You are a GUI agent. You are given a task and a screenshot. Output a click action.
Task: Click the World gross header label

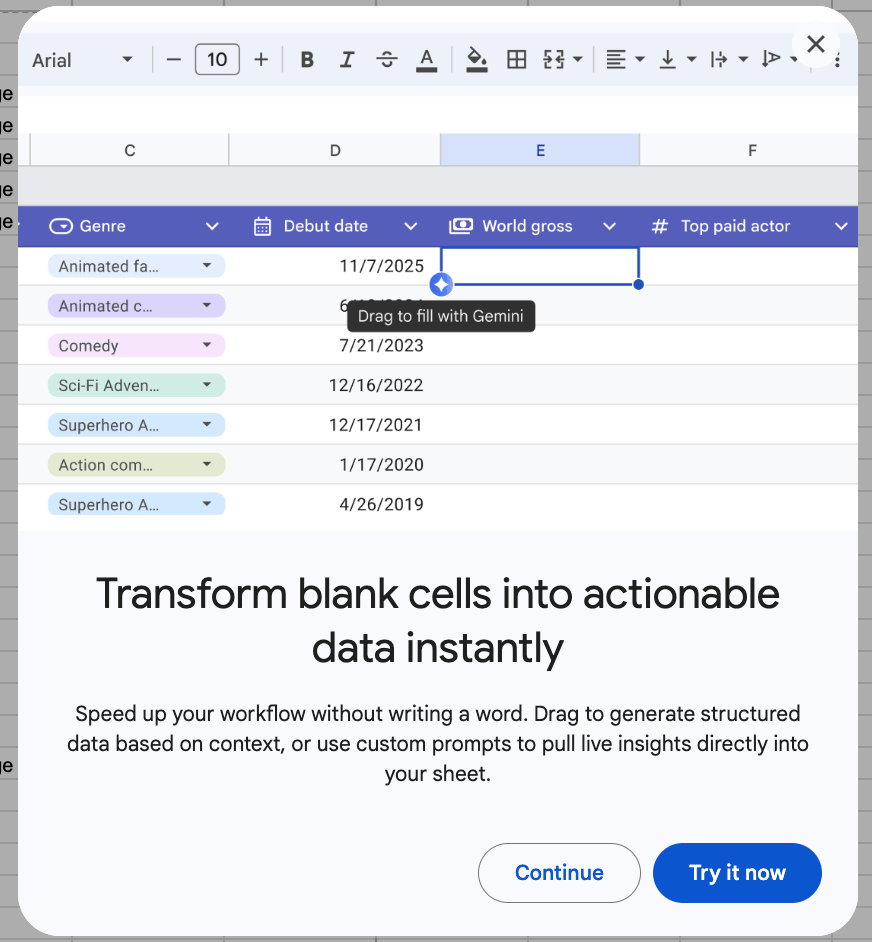[x=528, y=226]
